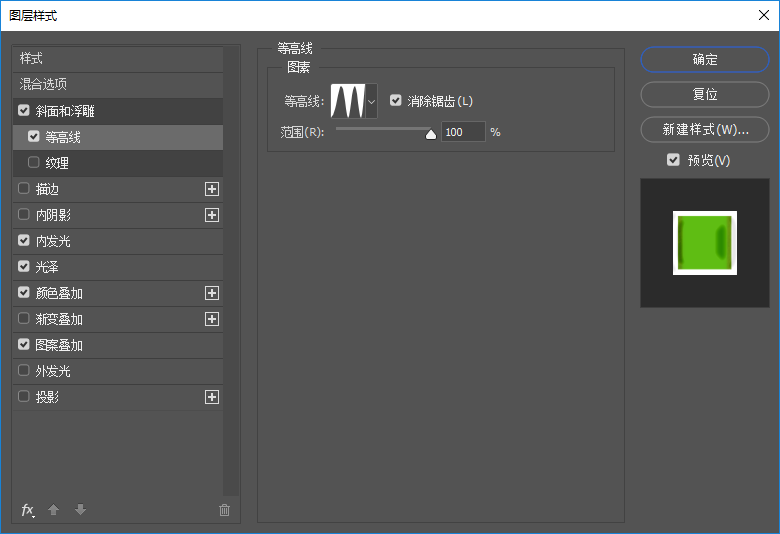Click the 复位 button

point(705,95)
